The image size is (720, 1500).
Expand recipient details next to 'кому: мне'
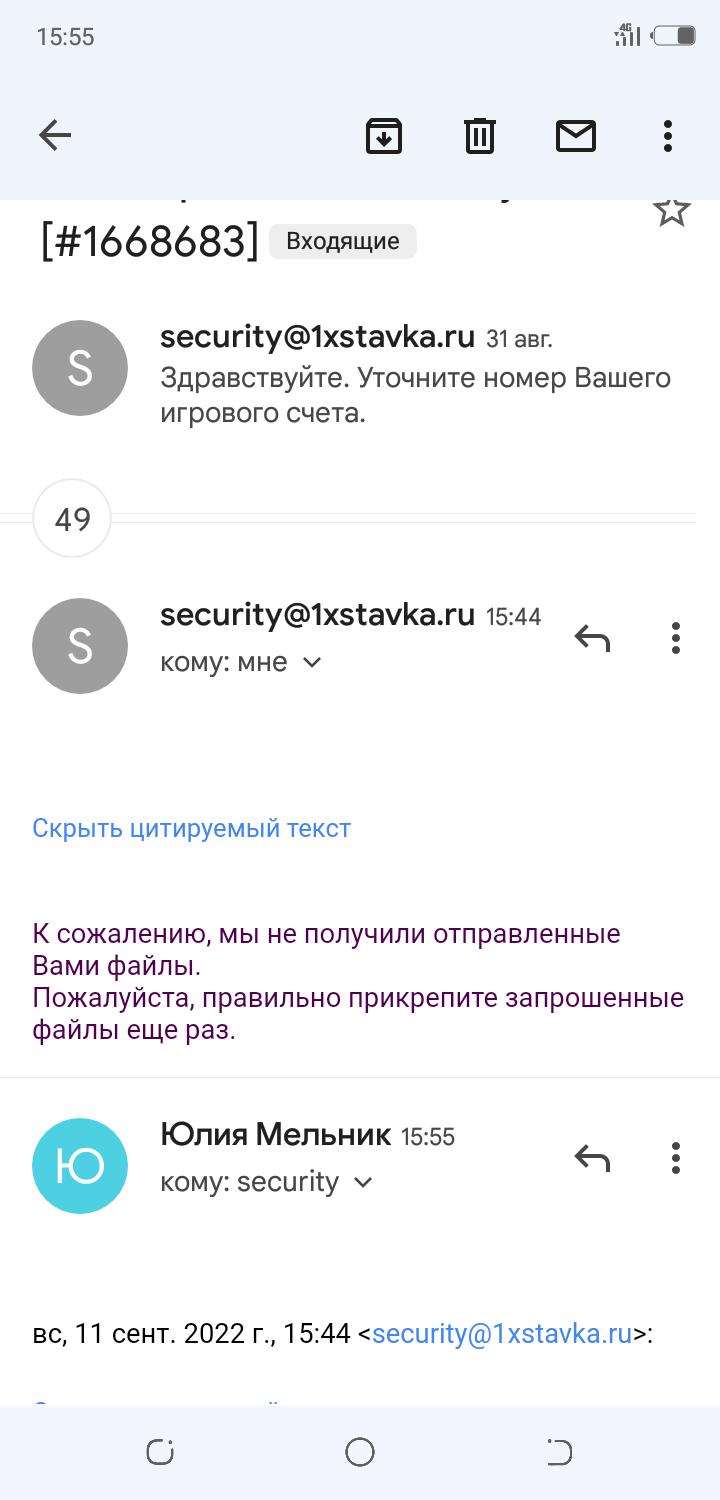click(312, 662)
